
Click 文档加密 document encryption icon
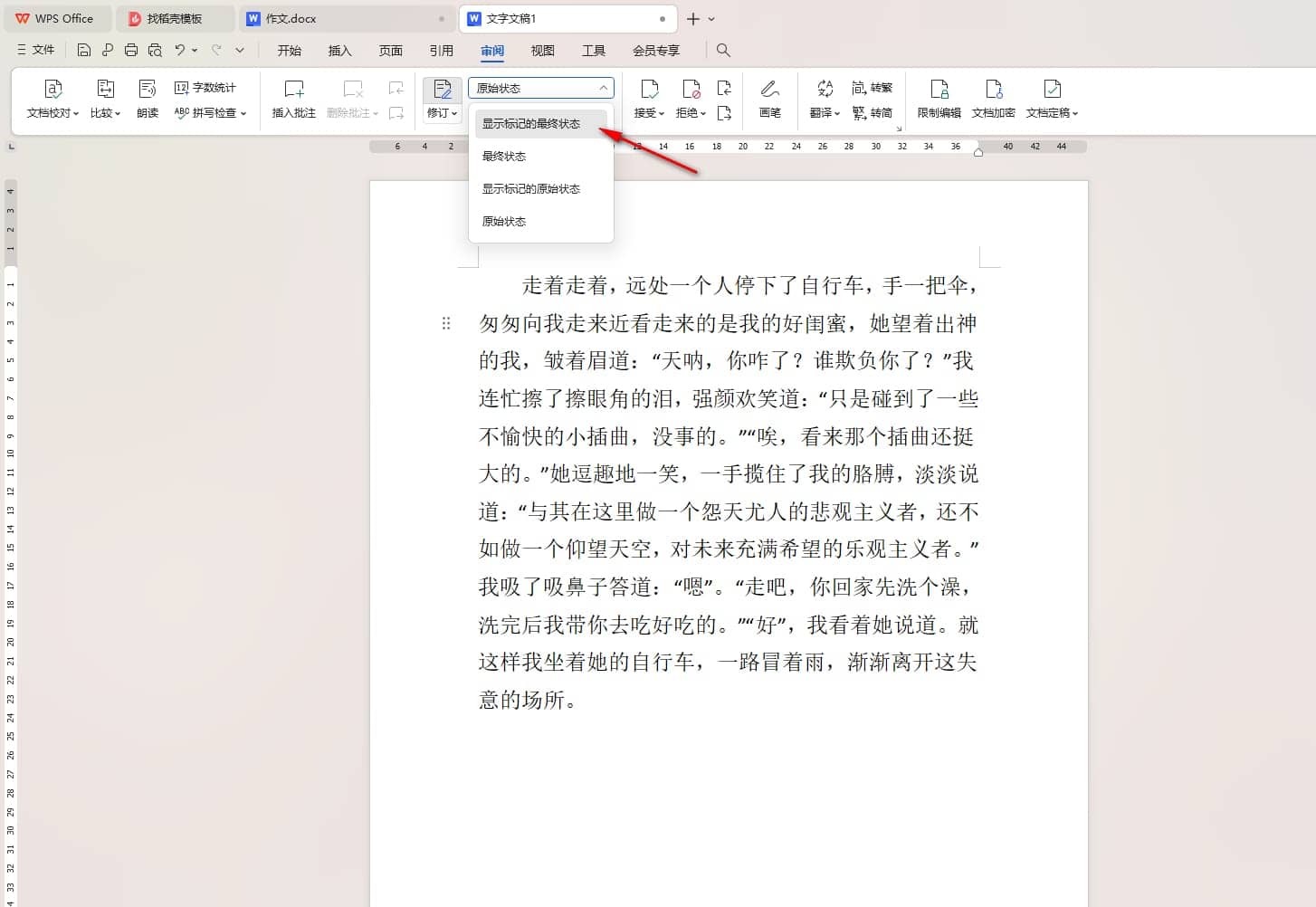[x=994, y=89]
